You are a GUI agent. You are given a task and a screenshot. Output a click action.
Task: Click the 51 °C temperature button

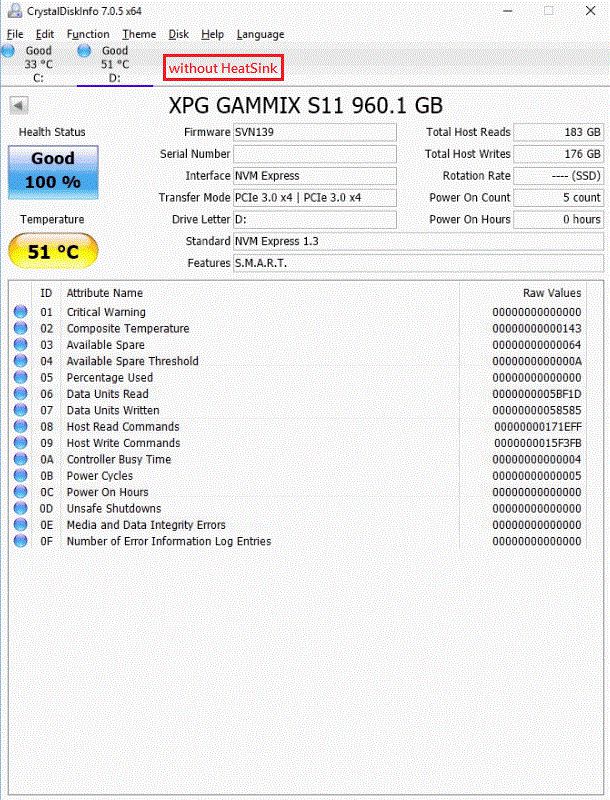coord(53,251)
